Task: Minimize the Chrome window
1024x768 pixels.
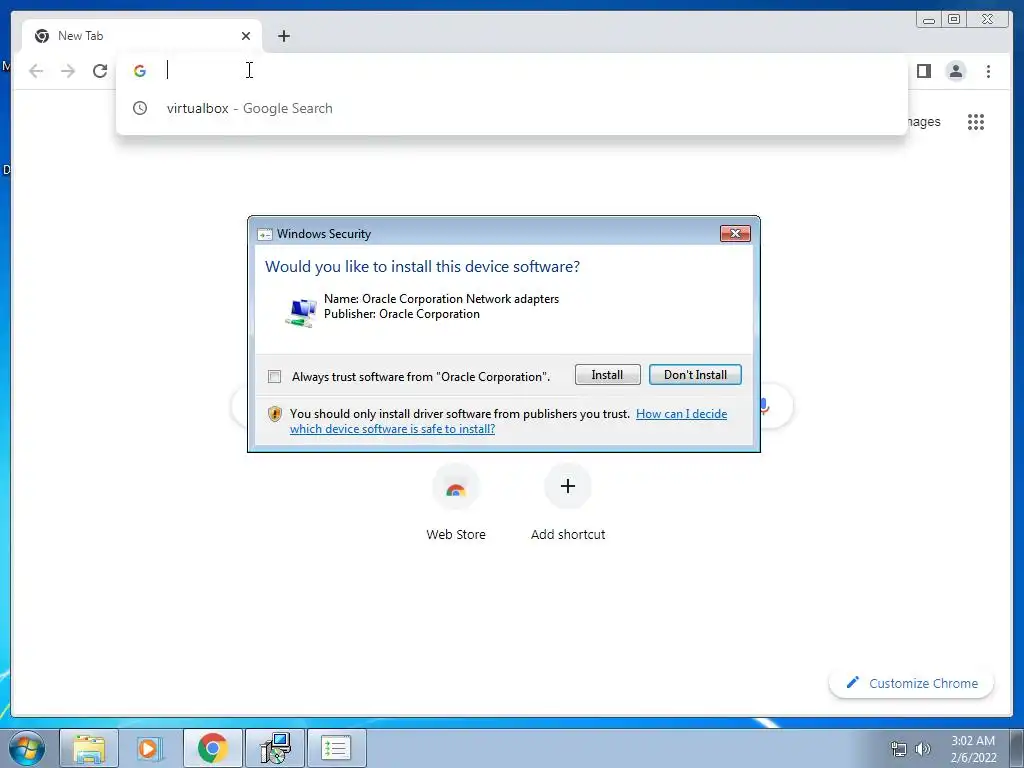Action: (929, 20)
